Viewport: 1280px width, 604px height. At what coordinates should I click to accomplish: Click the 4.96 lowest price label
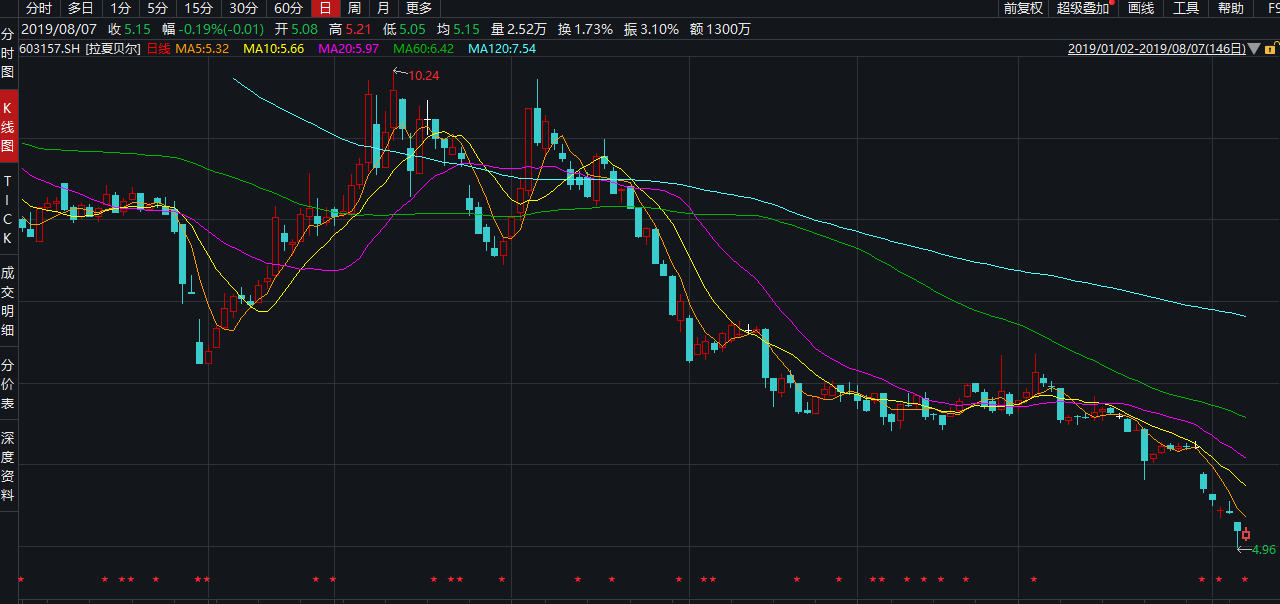click(x=1264, y=549)
